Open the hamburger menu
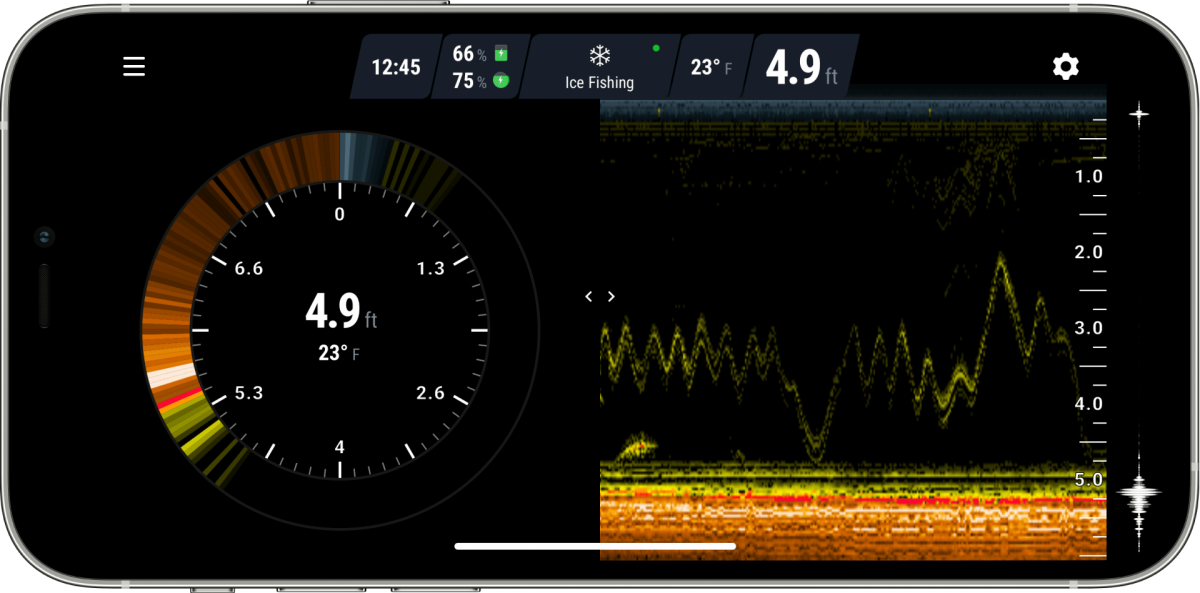This screenshot has width=1200, height=593. (x=134, y=67)
